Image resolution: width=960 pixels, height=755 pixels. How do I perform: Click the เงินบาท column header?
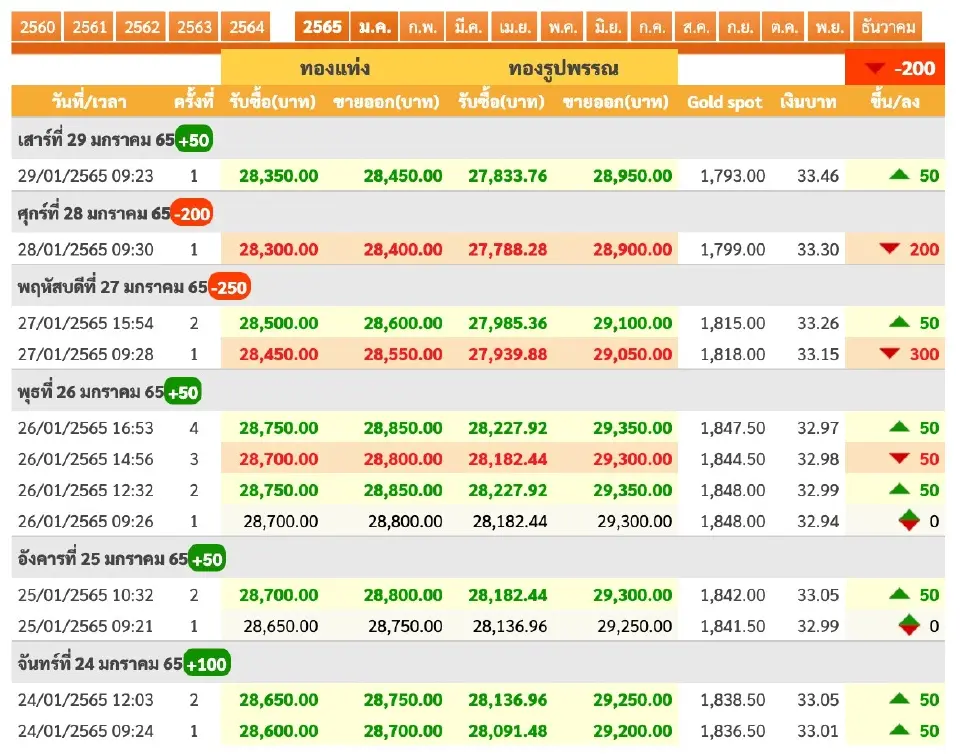pyautogui.click(x=808, y=102)
